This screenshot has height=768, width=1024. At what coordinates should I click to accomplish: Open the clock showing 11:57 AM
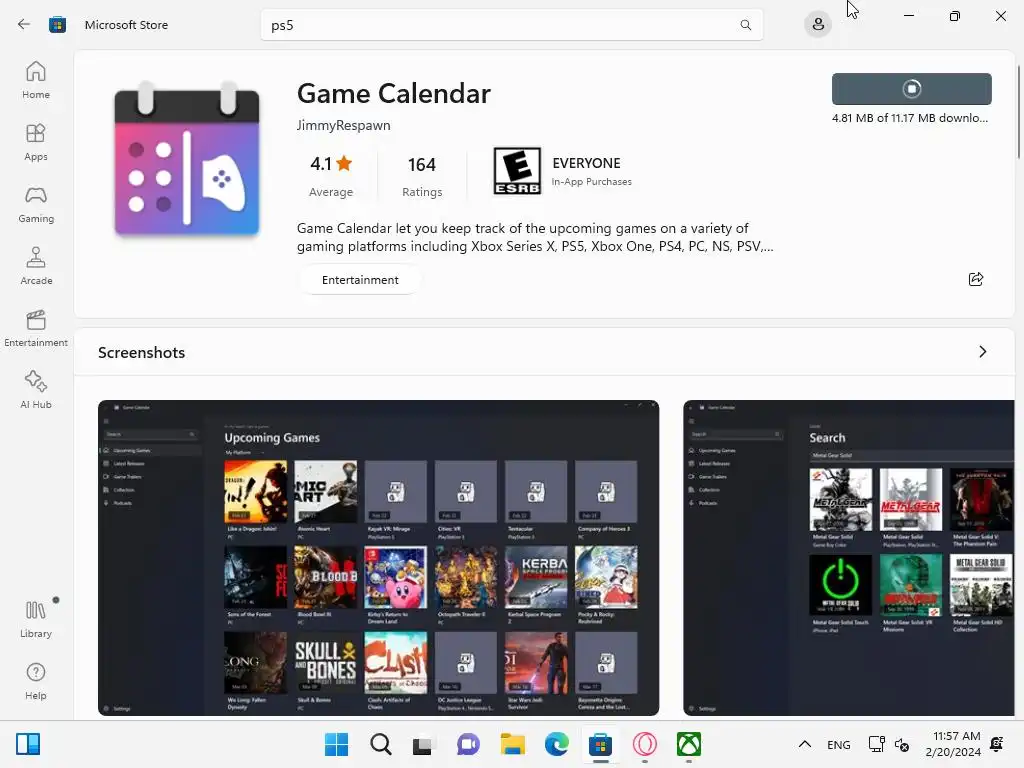click(953, 744)
